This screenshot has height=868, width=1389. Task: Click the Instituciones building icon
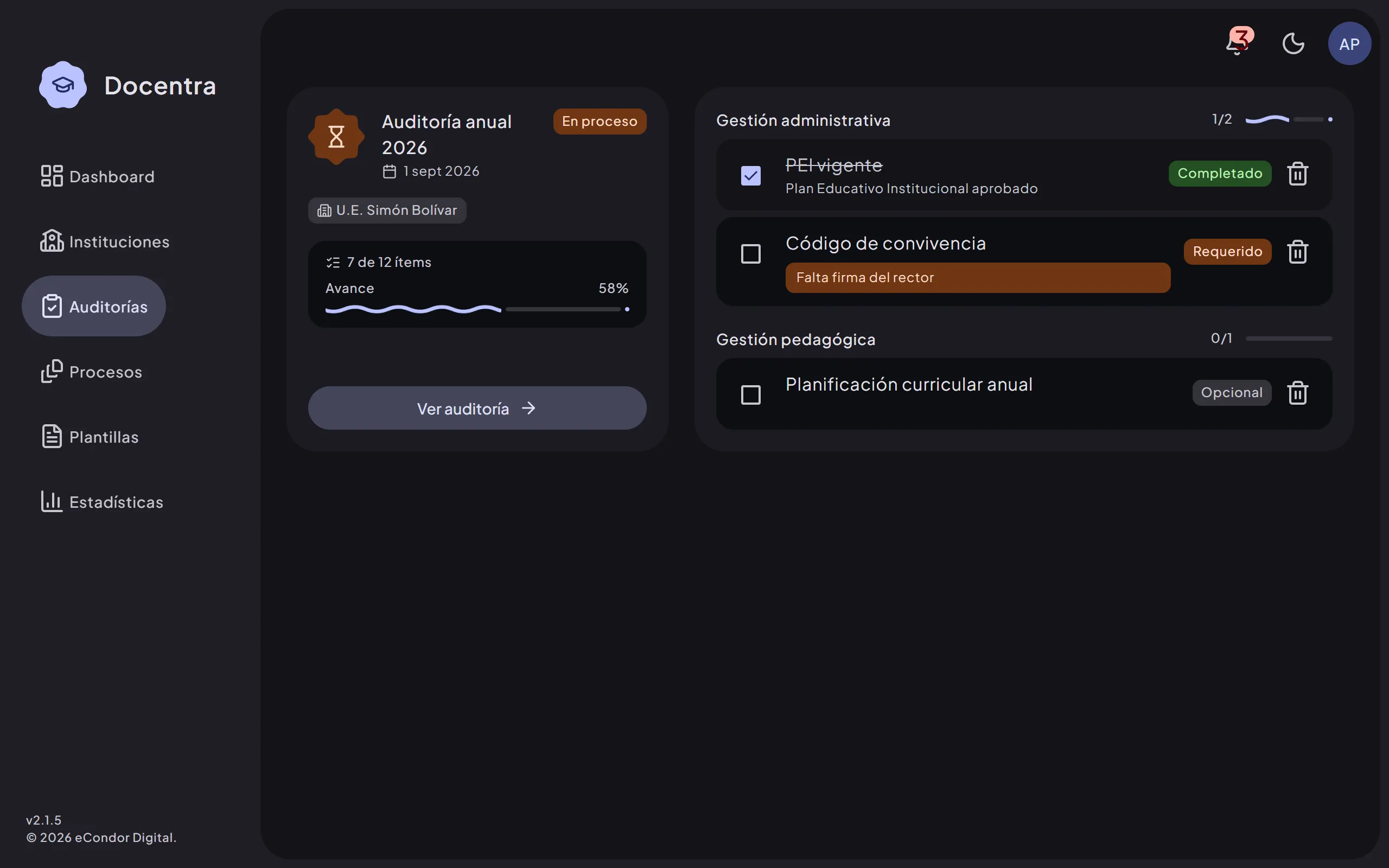point(52,241)
